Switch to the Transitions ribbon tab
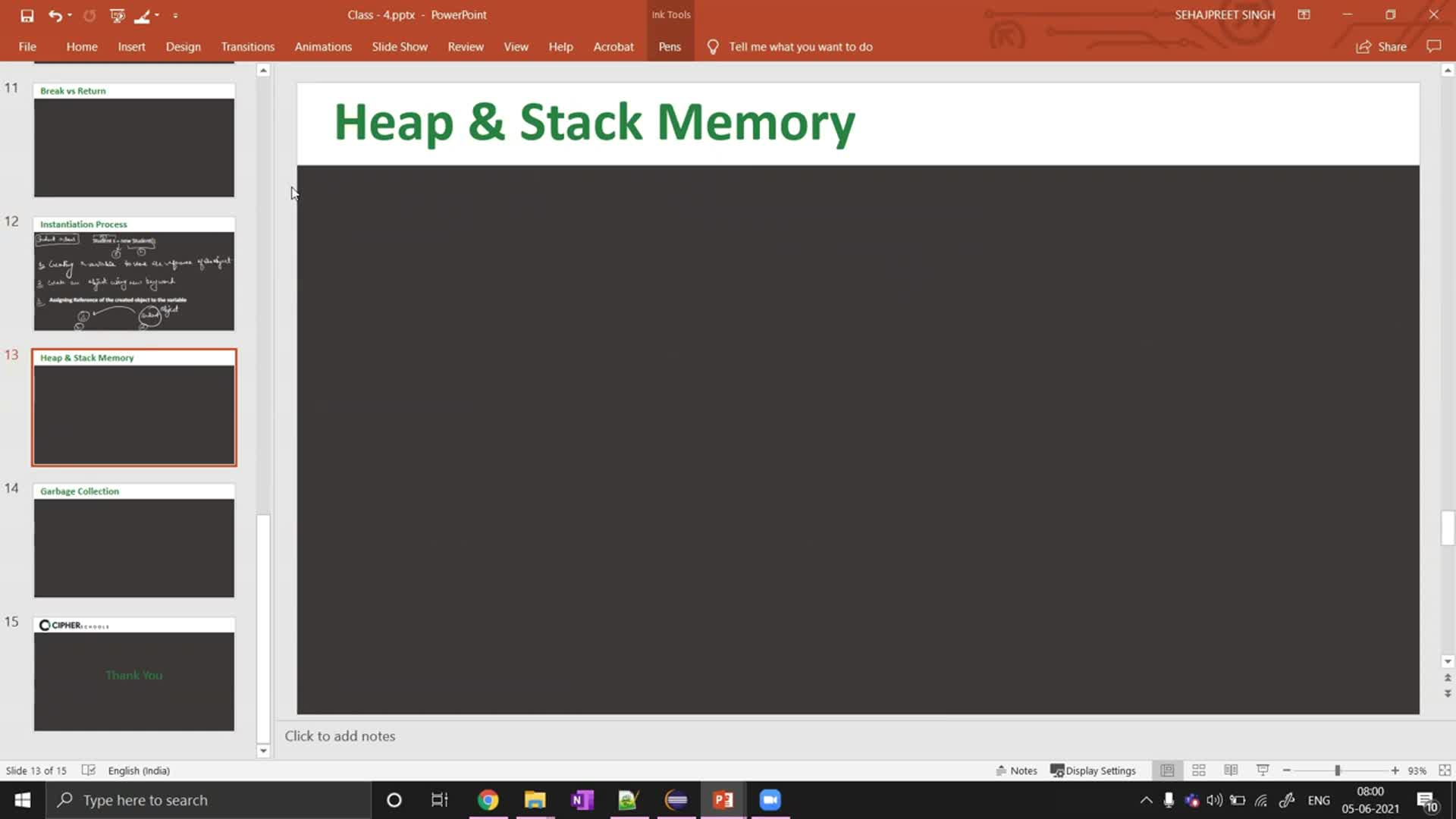 coord(248,46)
